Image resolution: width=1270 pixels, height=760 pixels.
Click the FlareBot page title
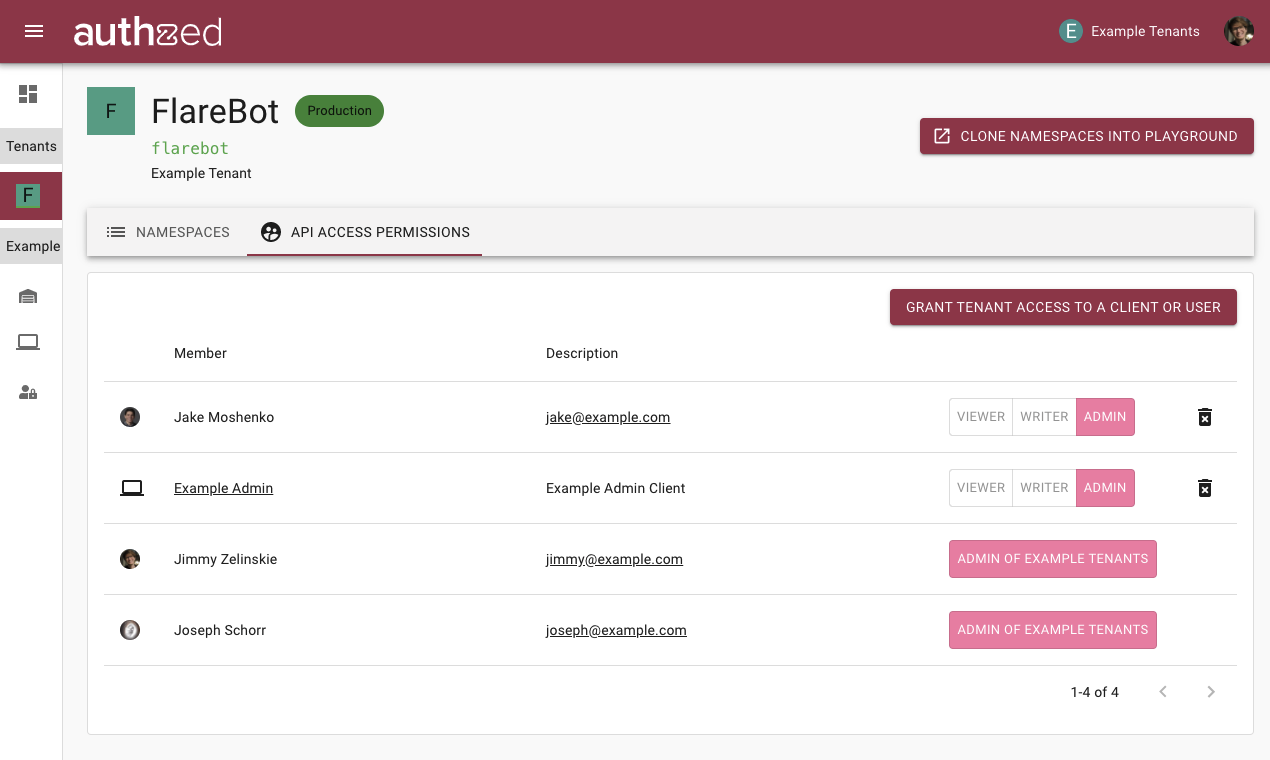point(215,111)
